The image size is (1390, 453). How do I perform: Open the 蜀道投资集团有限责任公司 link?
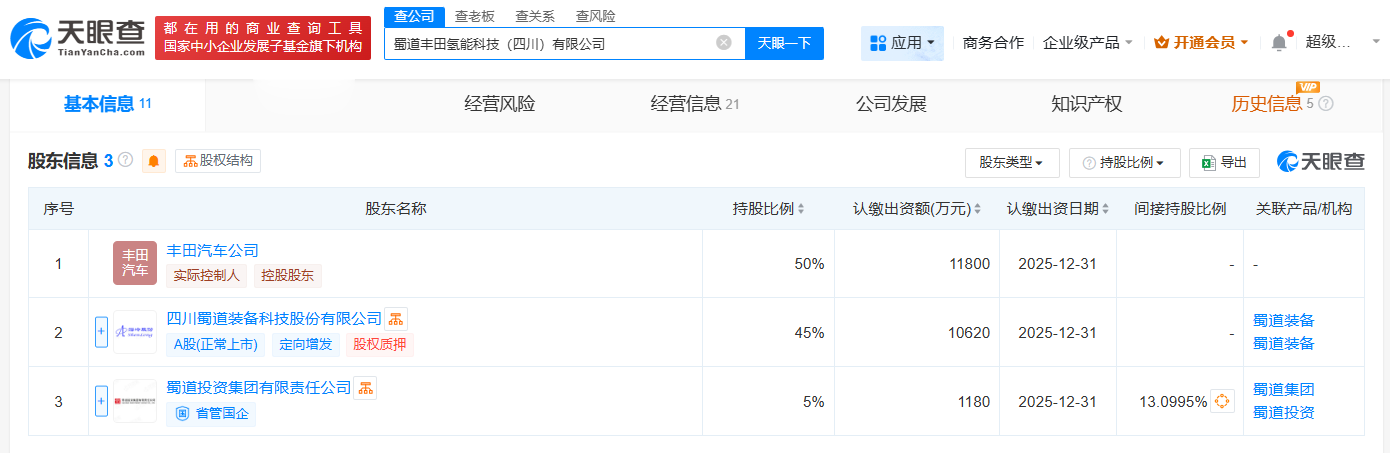point(259,388)
